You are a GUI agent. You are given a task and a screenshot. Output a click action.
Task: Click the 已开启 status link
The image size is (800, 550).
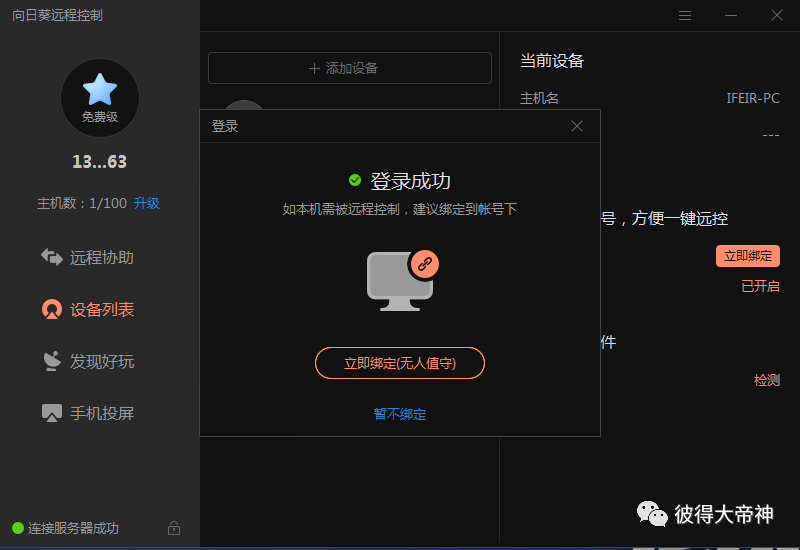point(760,286)
